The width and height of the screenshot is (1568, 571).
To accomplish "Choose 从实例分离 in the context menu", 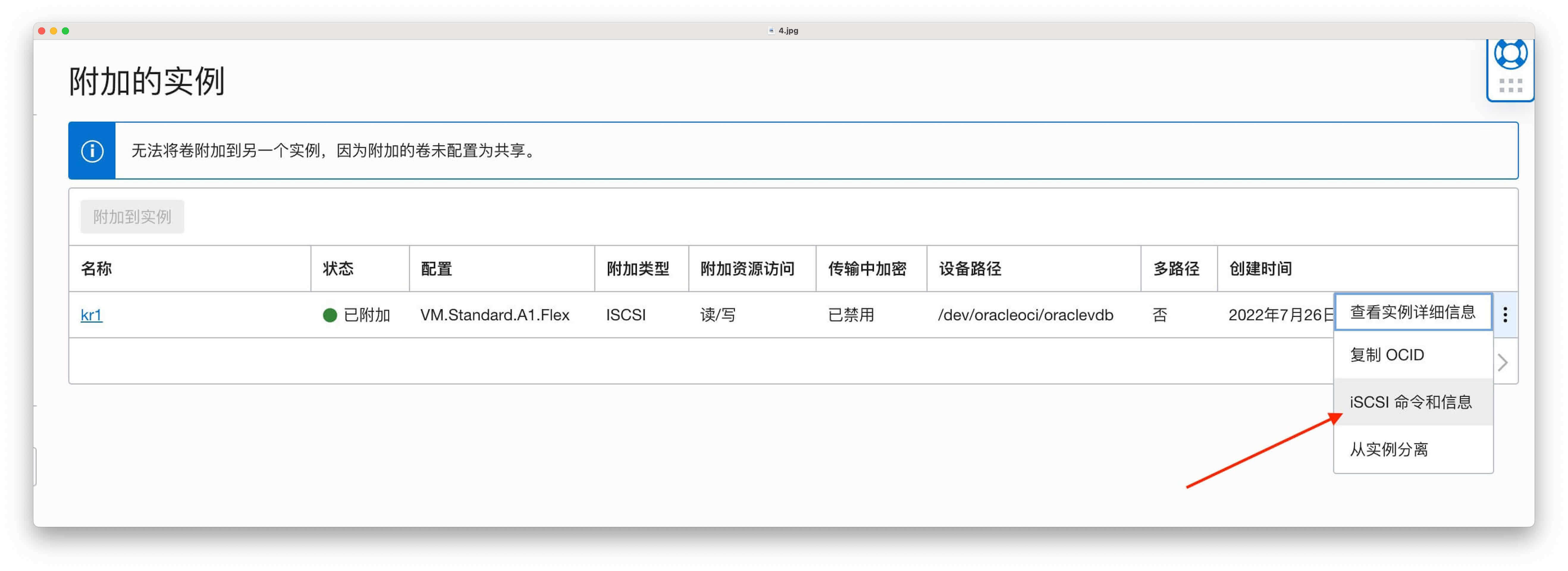I will coord(1413,449).
